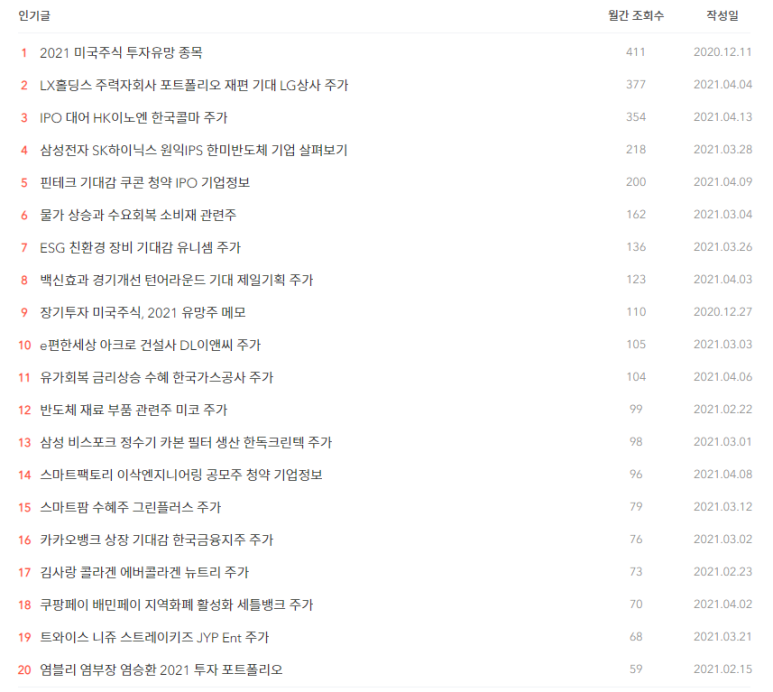Click monthly view count 354

[x=636, y=117]
